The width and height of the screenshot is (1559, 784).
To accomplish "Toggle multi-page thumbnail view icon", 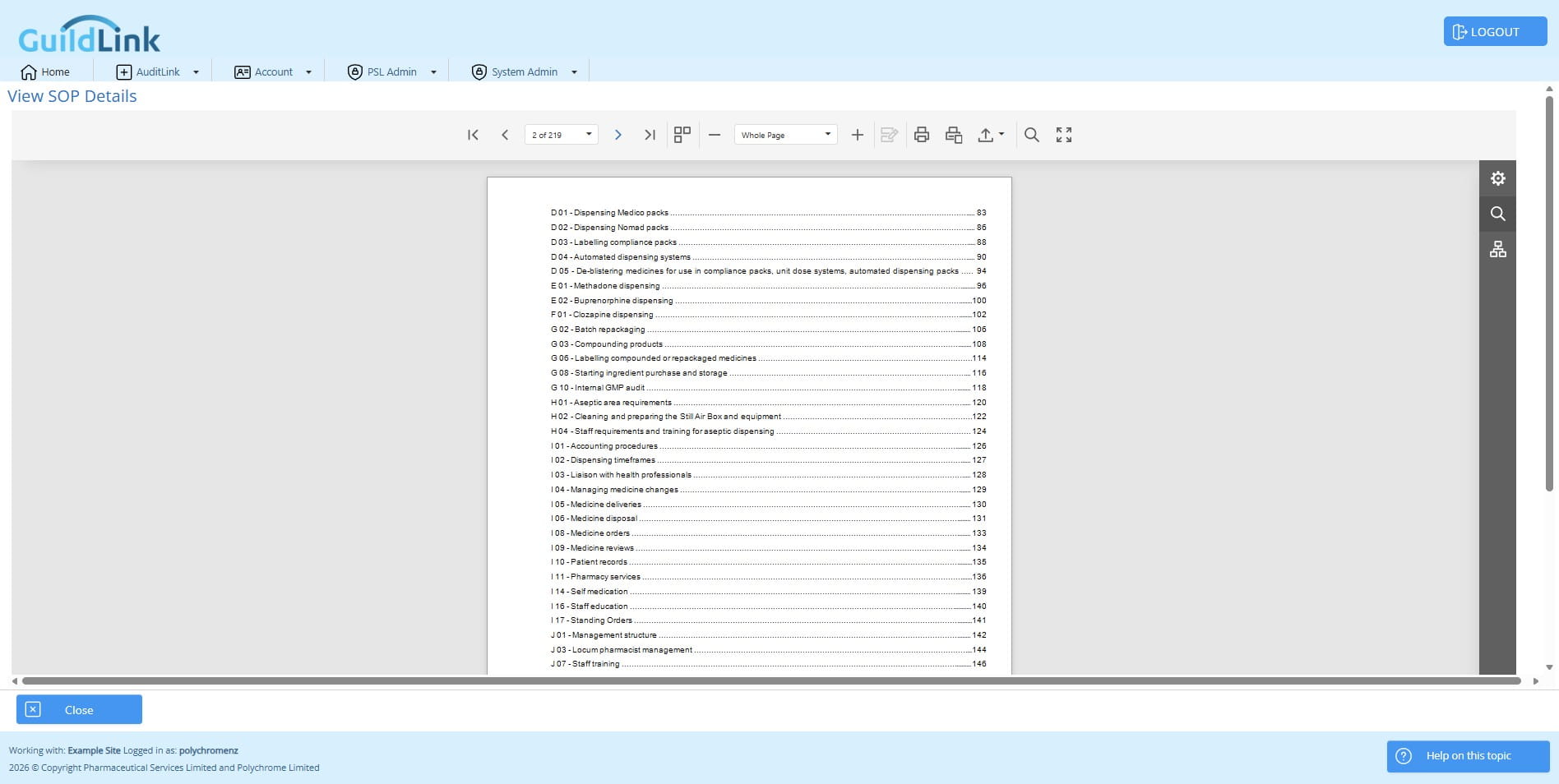I will [682, 135].
